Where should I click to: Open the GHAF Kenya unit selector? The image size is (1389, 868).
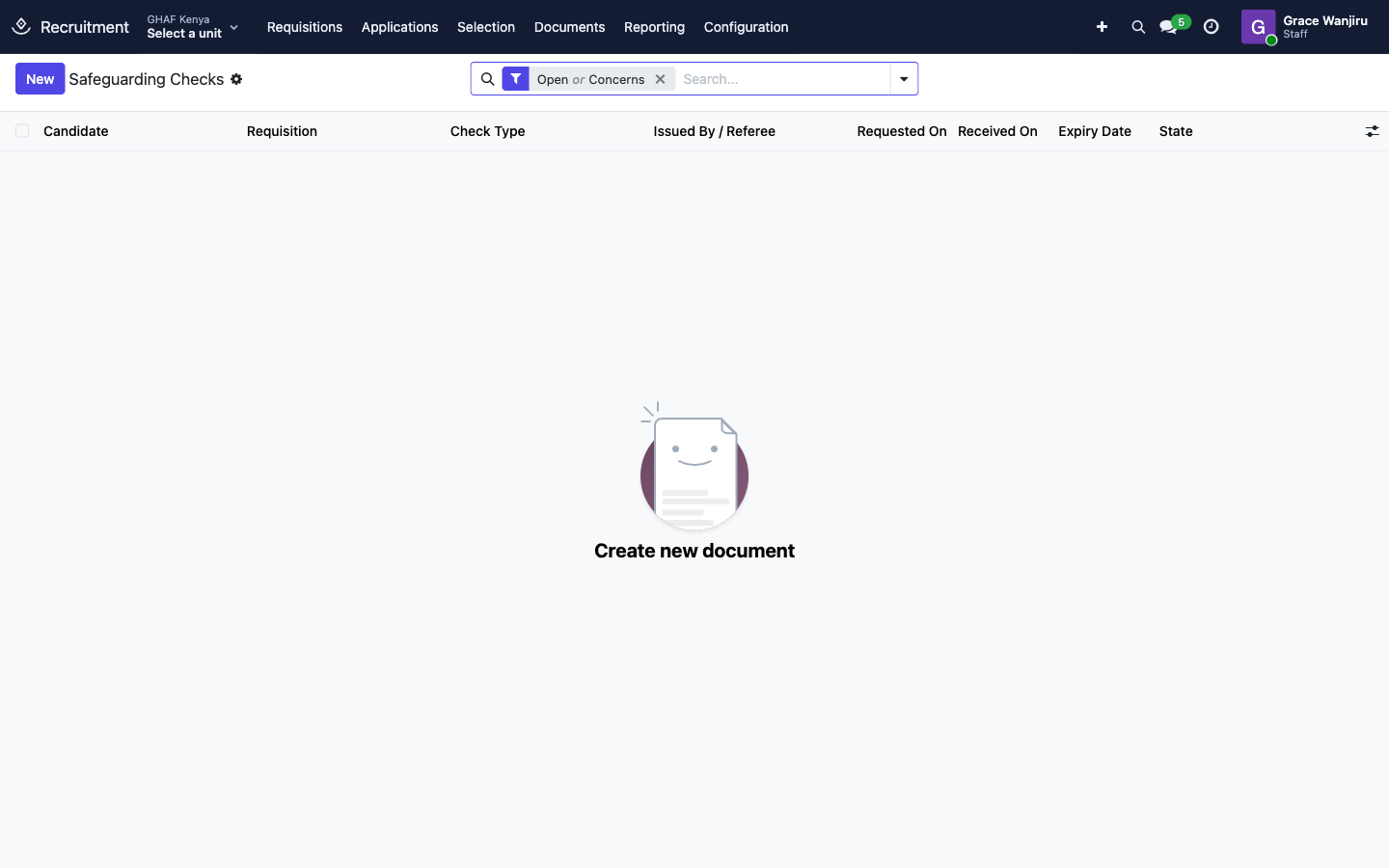coord(192,27)
